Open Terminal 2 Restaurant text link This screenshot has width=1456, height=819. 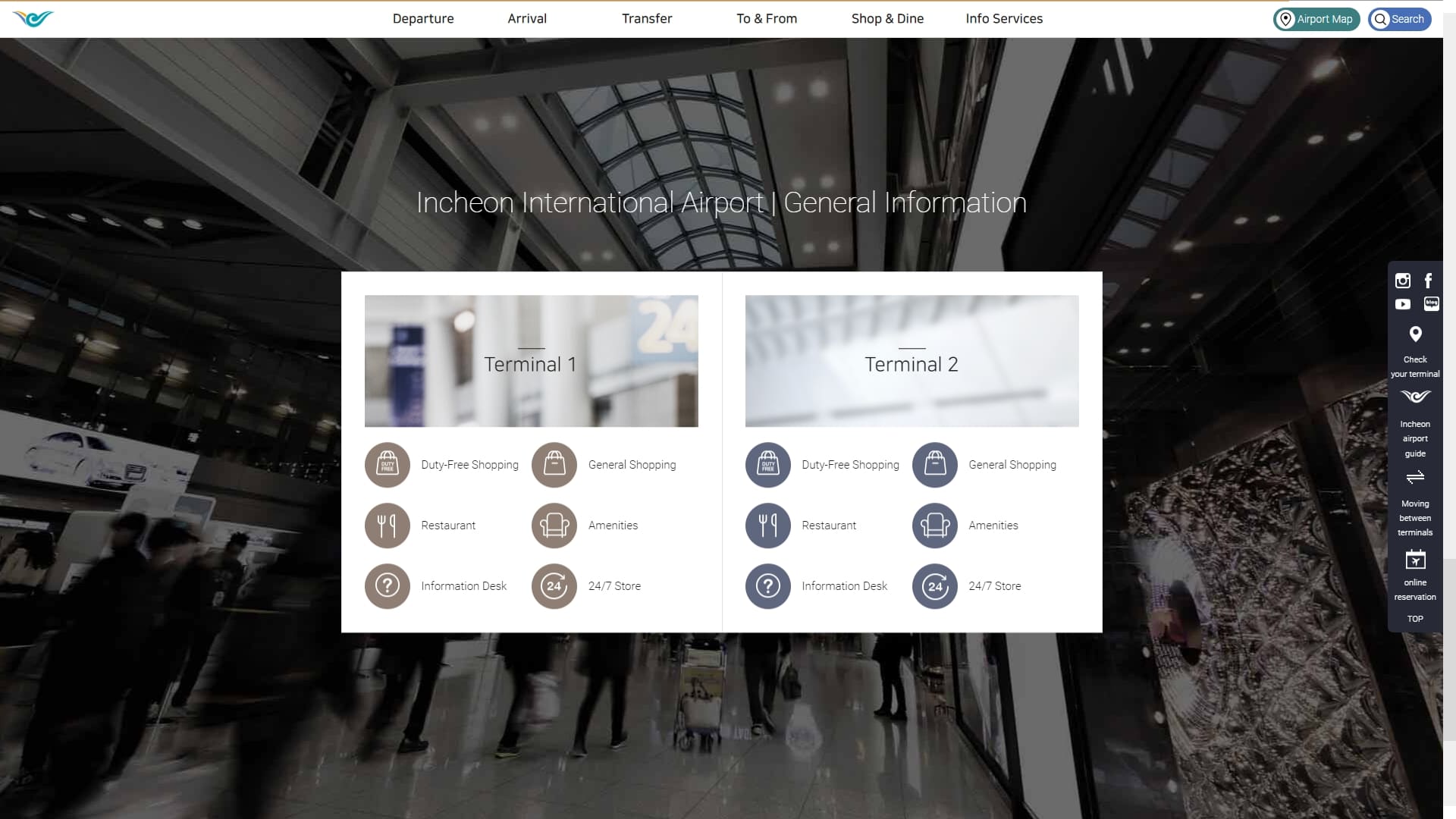tap(829, 526)
